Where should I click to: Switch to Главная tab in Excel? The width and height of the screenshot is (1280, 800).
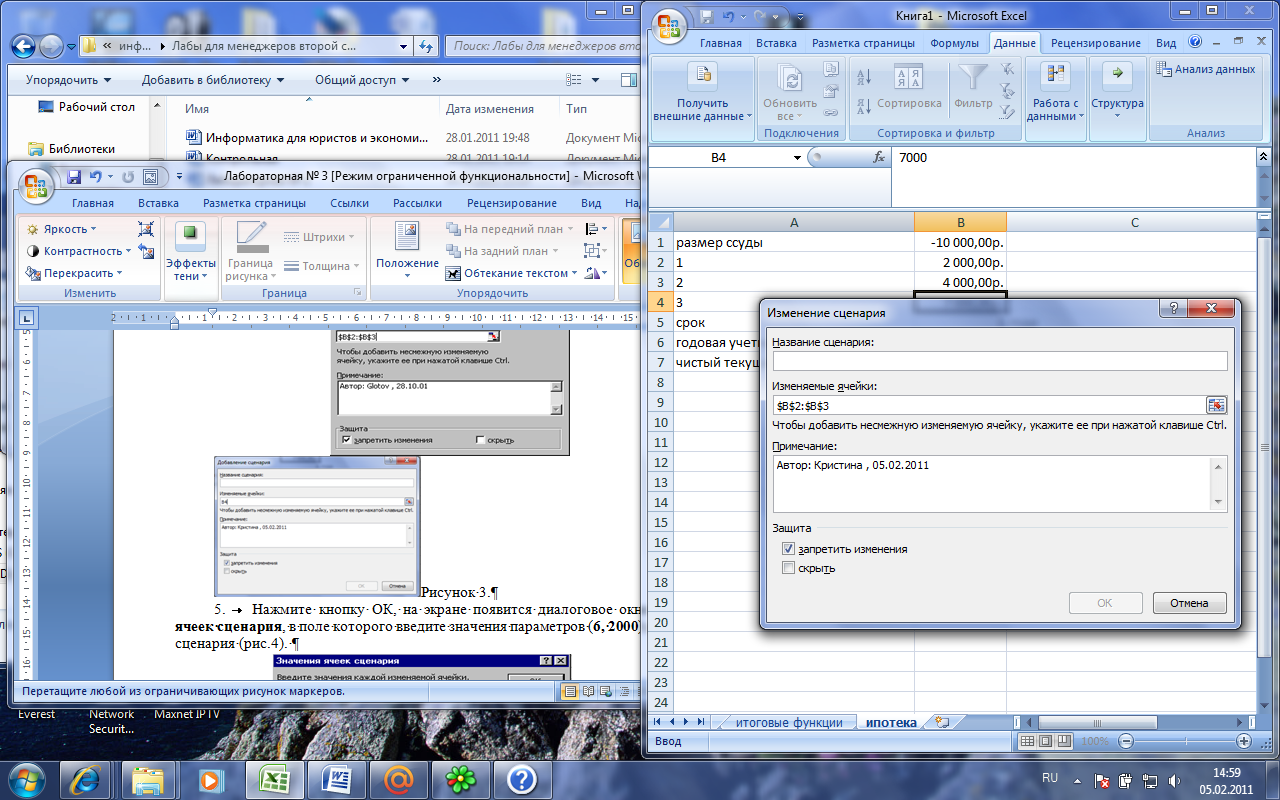point(721,43)
